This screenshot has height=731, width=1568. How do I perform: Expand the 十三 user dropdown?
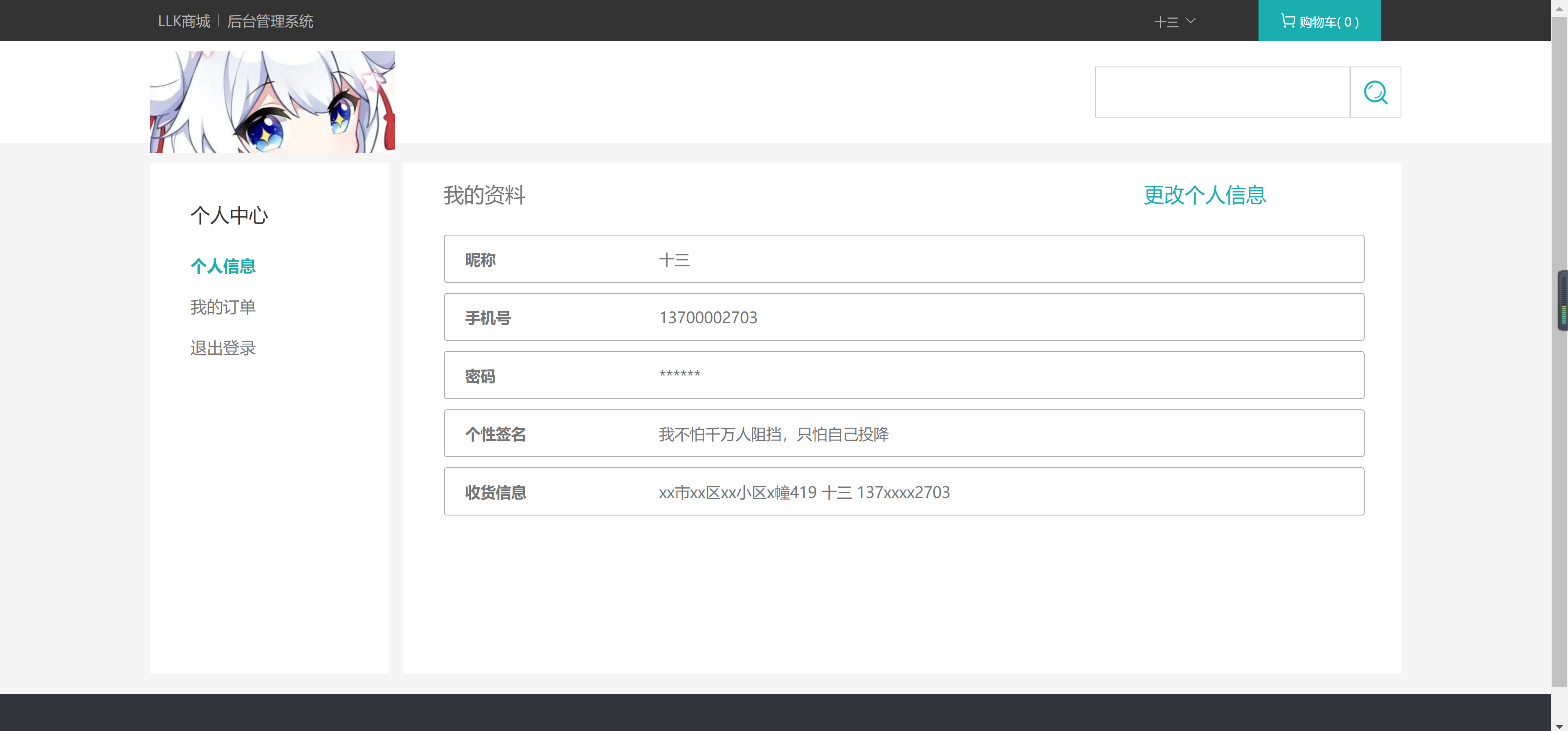point(1174,22)
